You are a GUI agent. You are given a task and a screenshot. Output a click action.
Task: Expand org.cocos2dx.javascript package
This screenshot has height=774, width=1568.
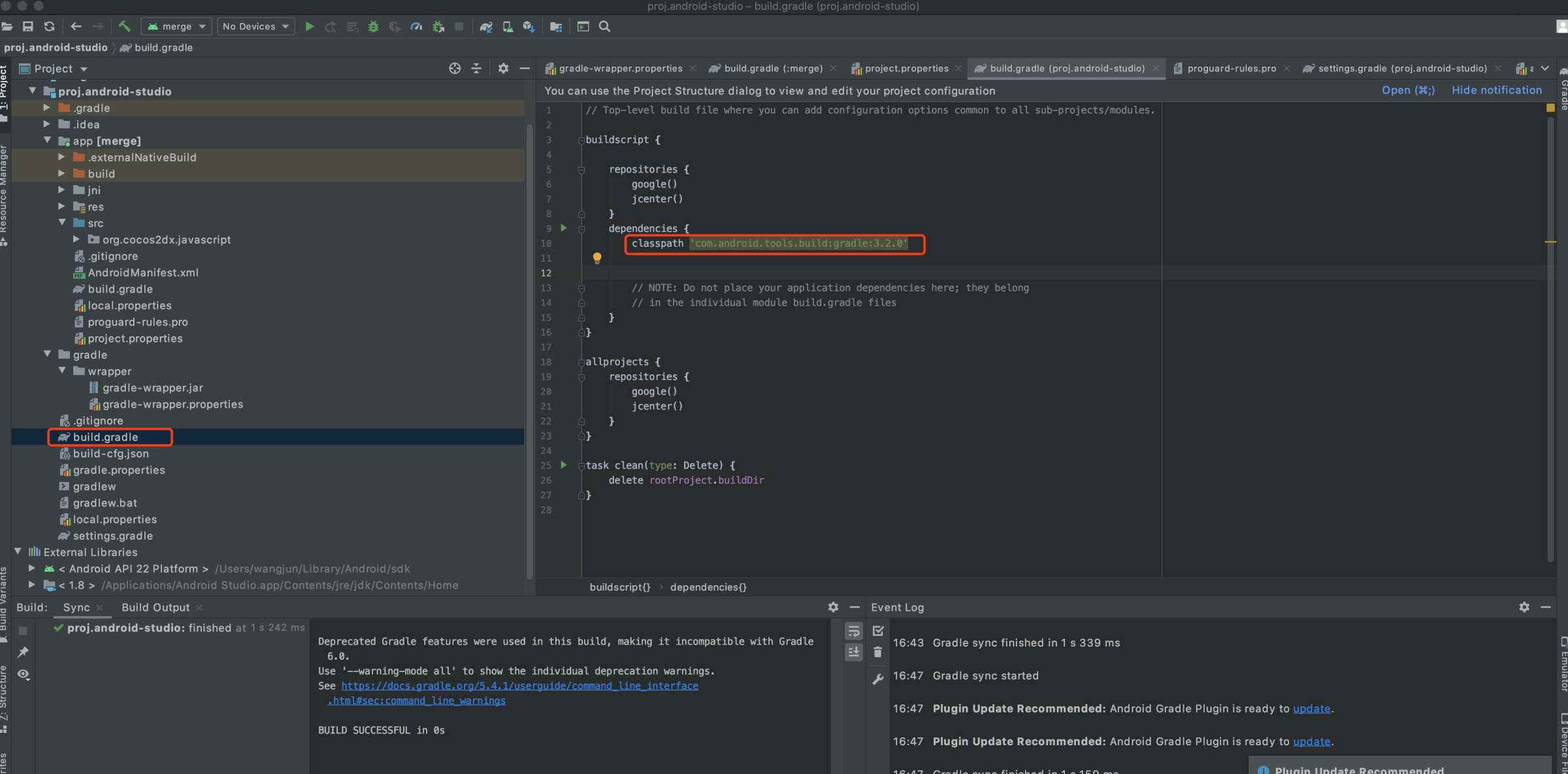point(76,239)
